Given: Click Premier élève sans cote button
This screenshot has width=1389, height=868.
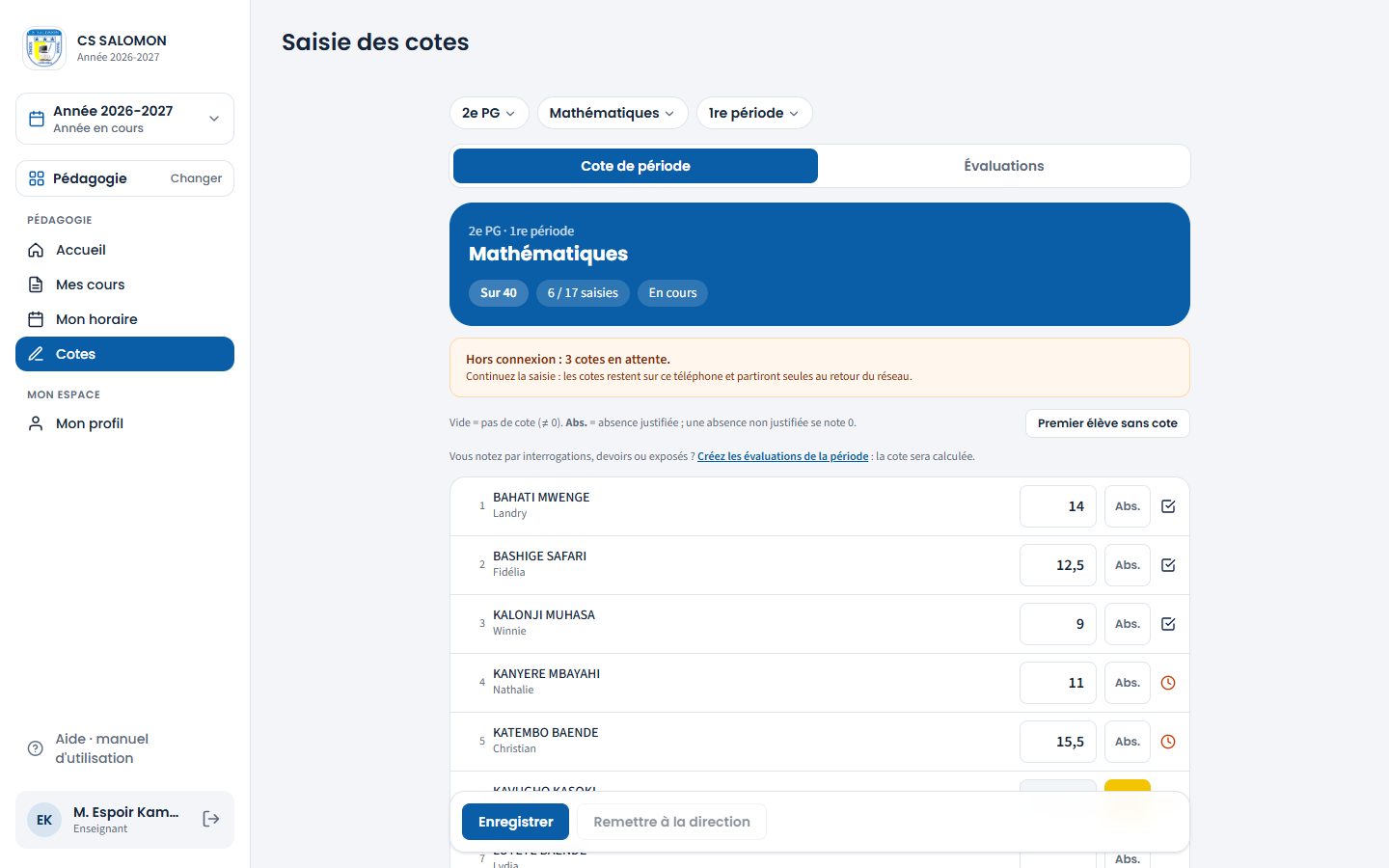Looking at the screenshot, I should point(1107,423).
